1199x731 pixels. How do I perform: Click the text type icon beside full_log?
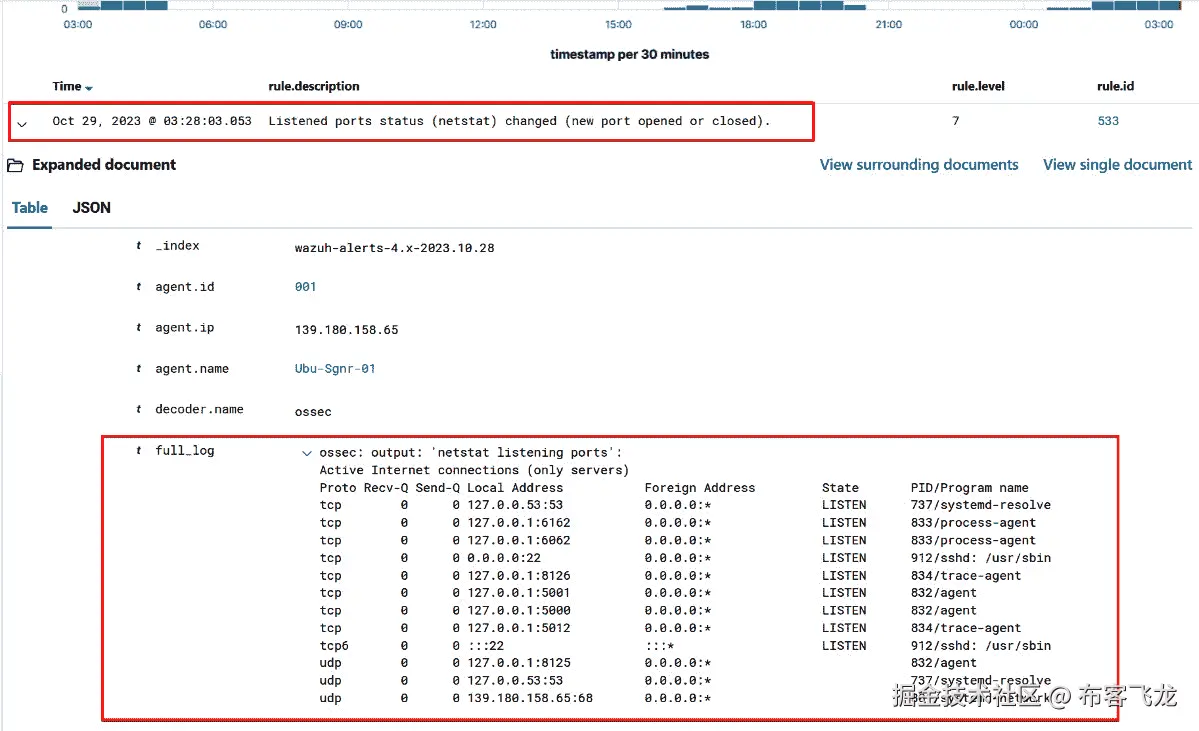click(138, 451)
